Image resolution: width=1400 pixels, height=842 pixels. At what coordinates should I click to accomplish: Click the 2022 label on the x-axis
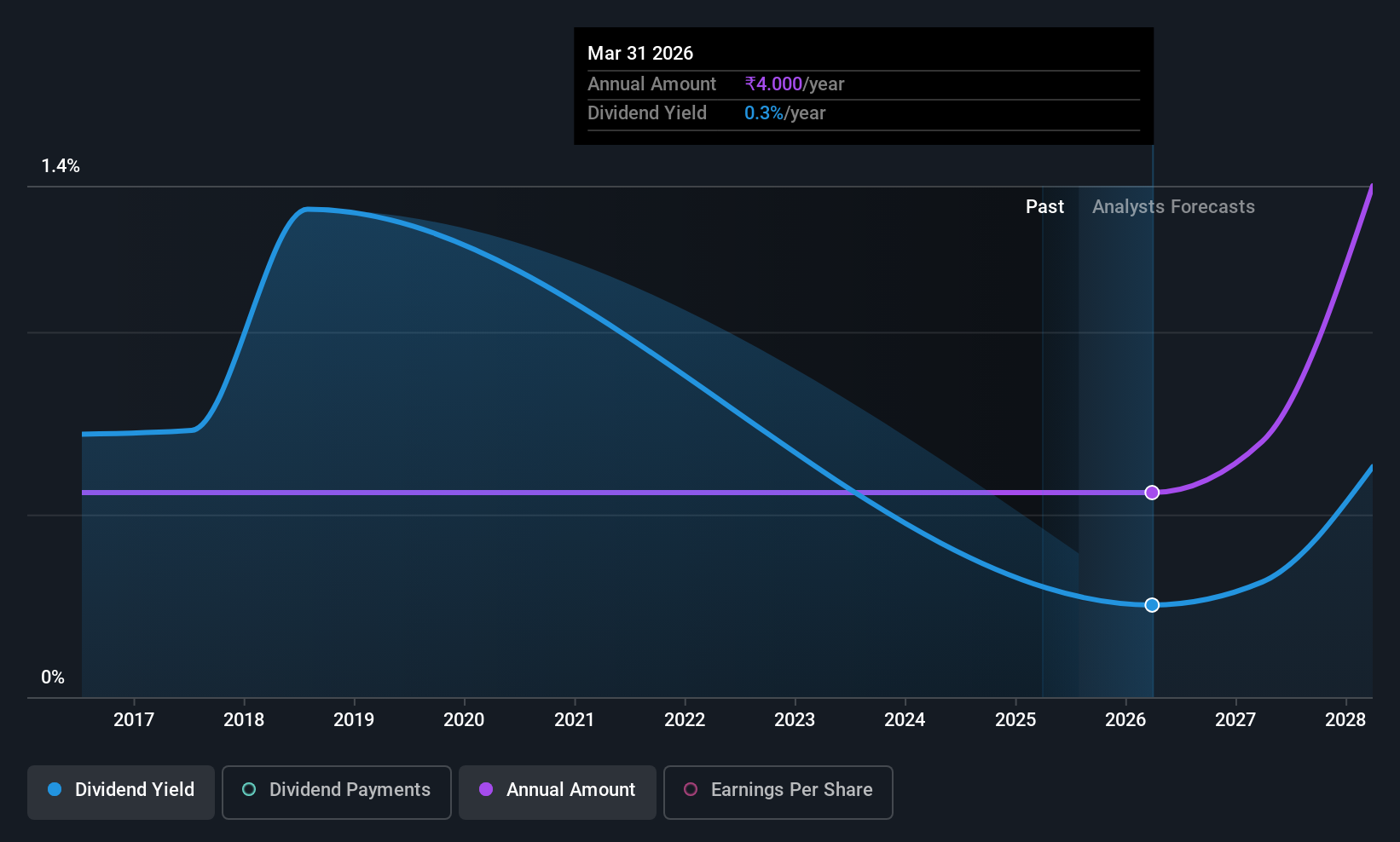685,720
